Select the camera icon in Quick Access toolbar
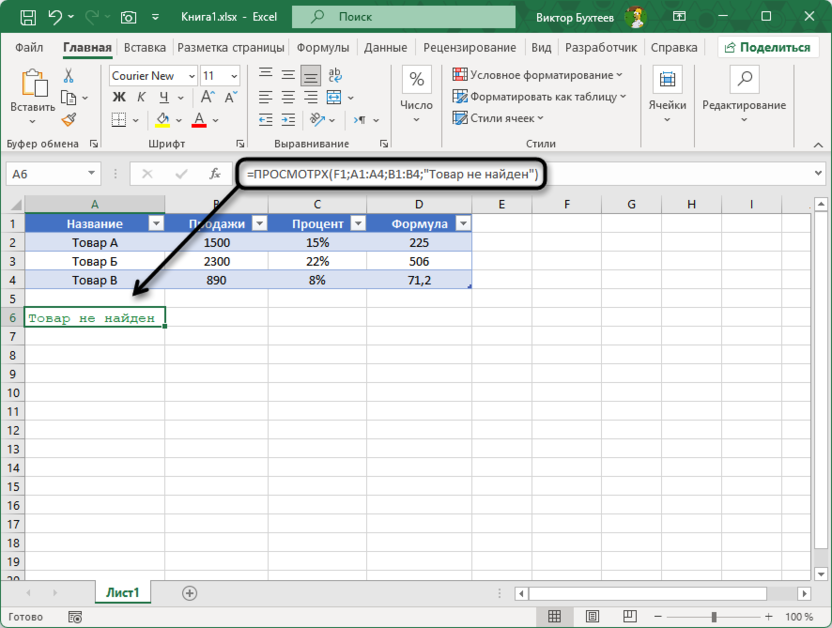832x628 pixels. [x=128, y=17]
